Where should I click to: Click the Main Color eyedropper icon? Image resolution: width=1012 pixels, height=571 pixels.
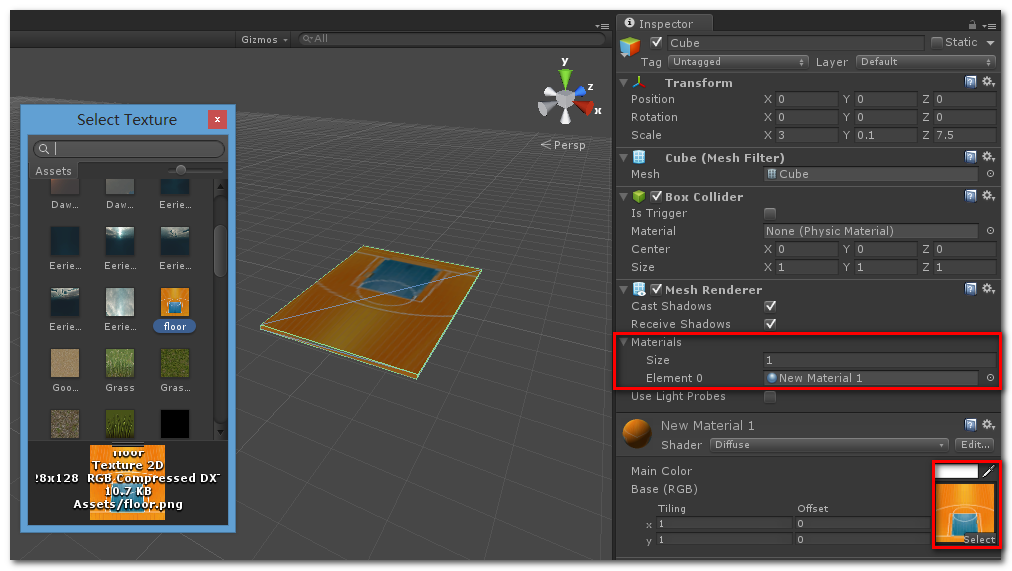988,472
